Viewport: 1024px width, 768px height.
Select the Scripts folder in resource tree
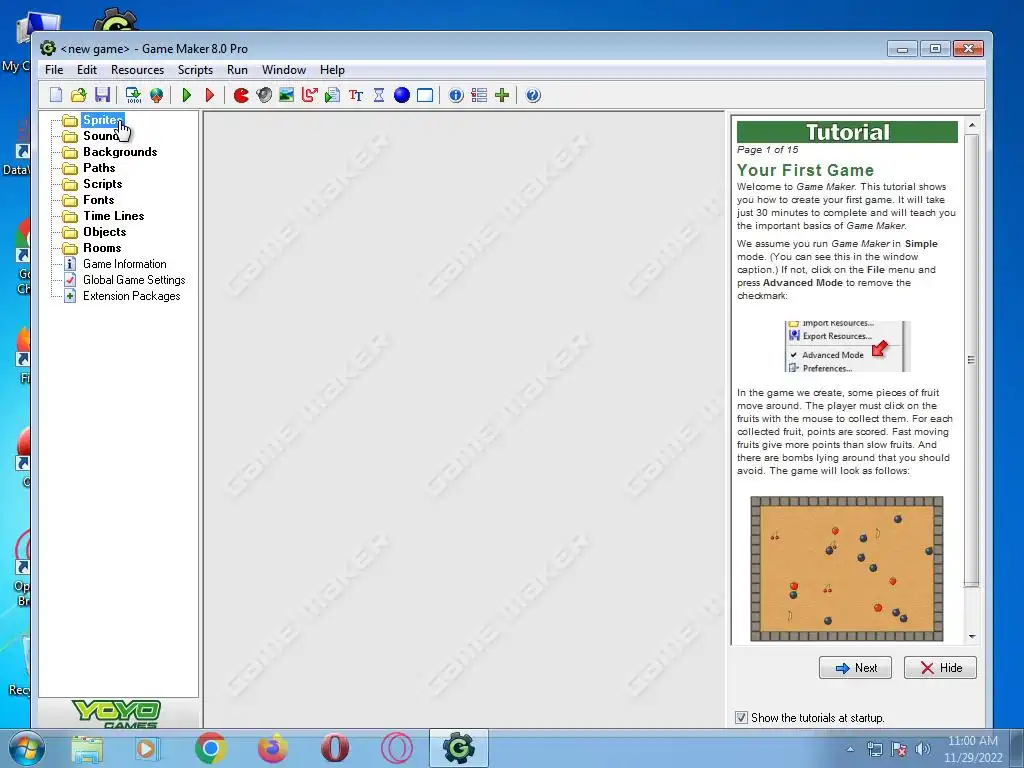click(x=103, y=184)
